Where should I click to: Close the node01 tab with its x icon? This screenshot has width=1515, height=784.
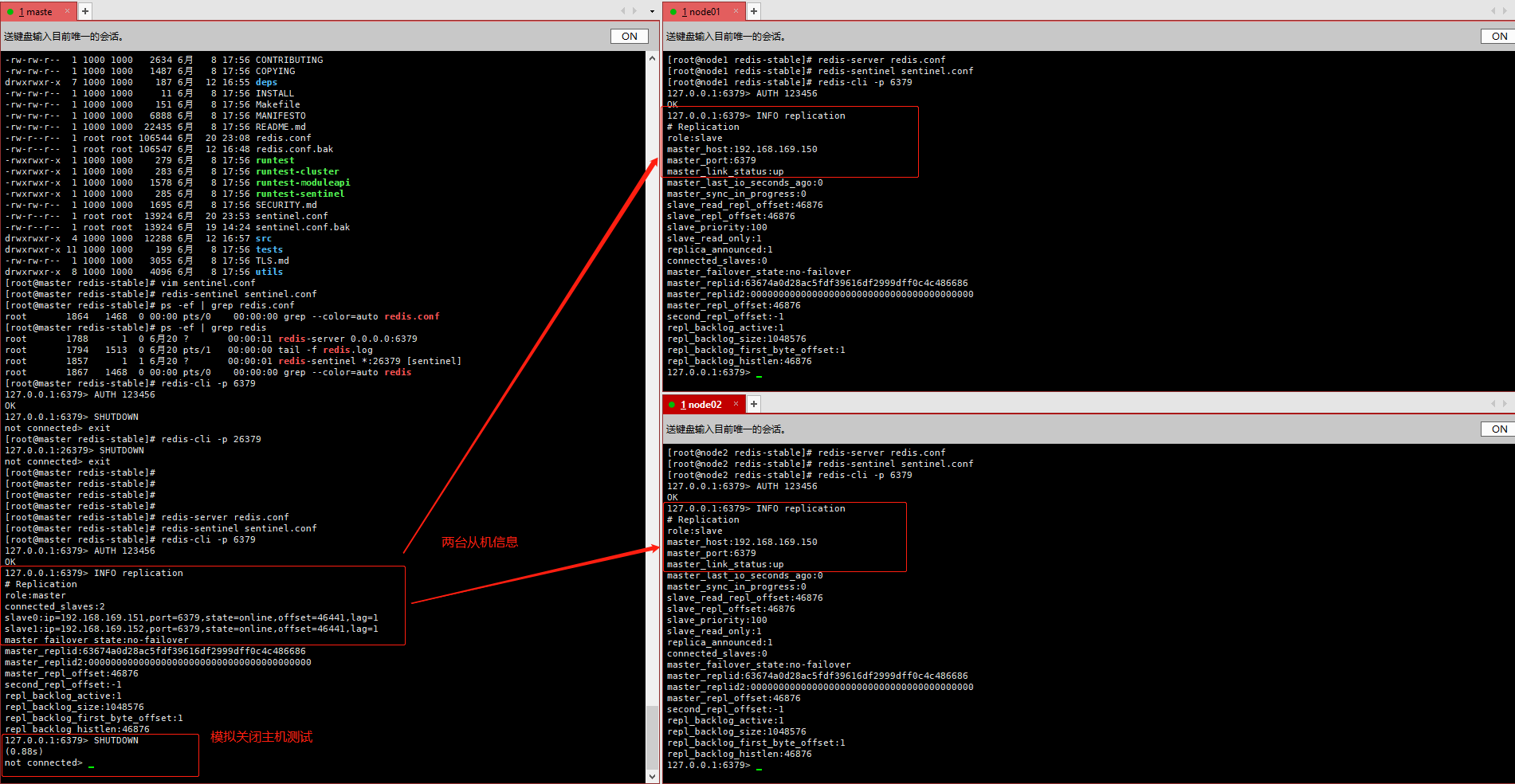736,12
